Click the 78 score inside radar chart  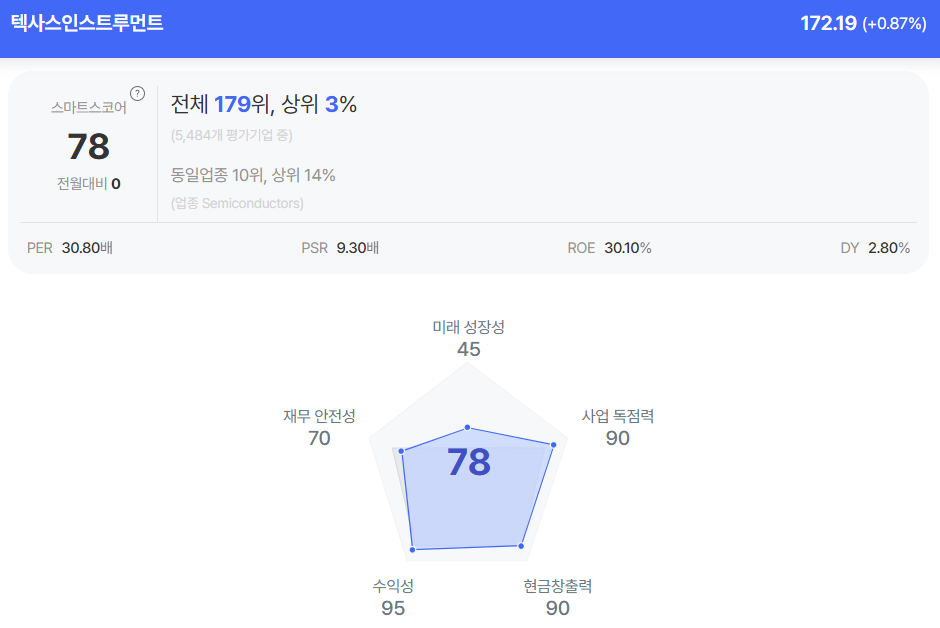coord(468,462)
